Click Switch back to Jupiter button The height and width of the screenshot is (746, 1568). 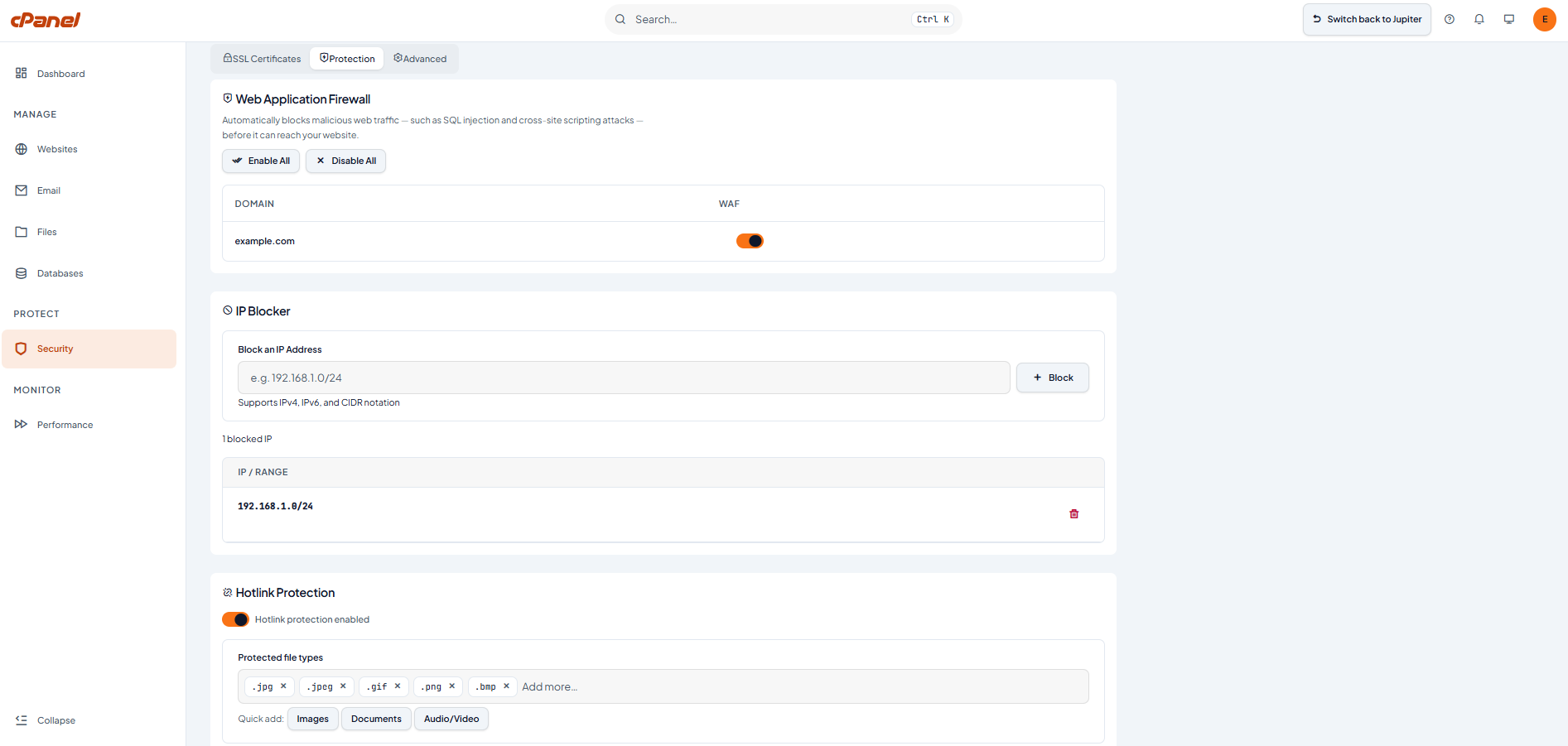click(1367, 19)
